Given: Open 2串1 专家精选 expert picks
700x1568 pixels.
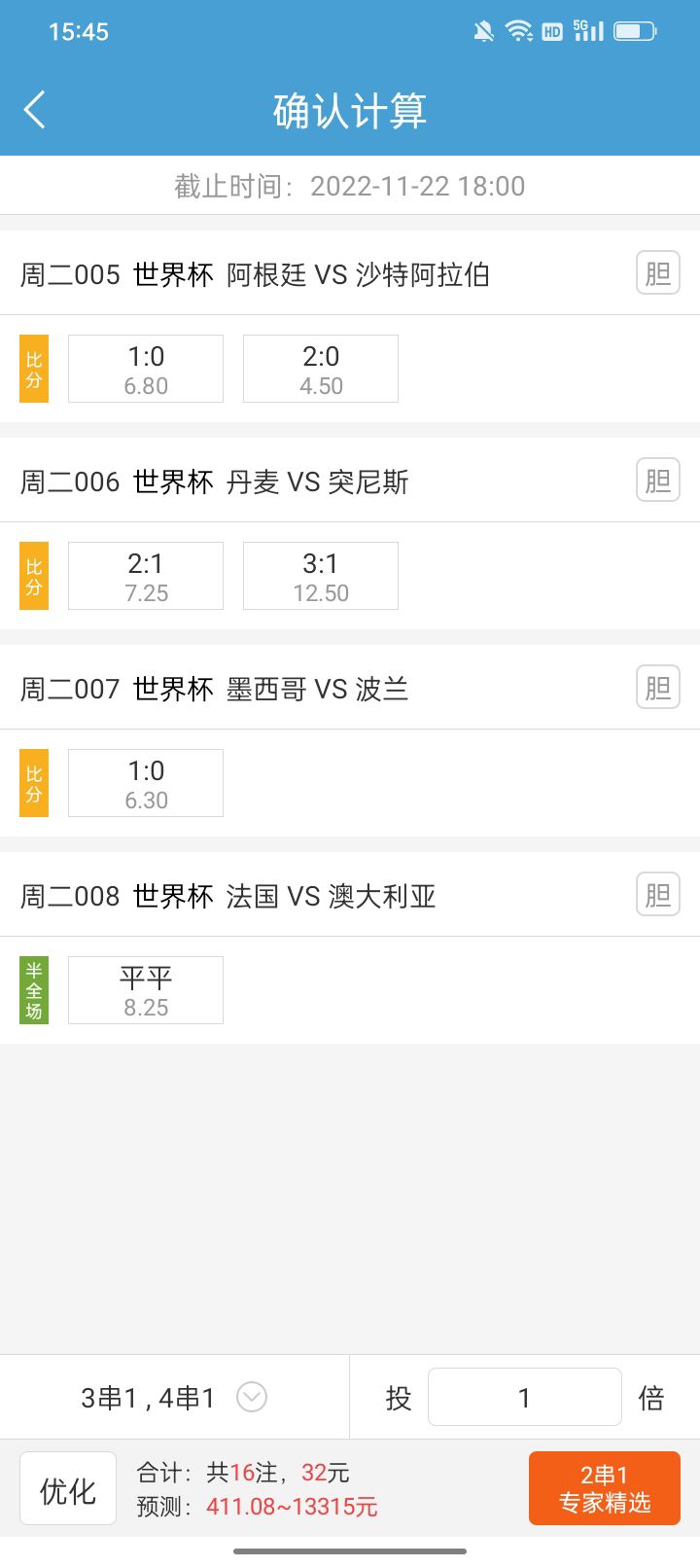Looking at the screenshot, I should pyautogui.click(x=604, y=1488).
